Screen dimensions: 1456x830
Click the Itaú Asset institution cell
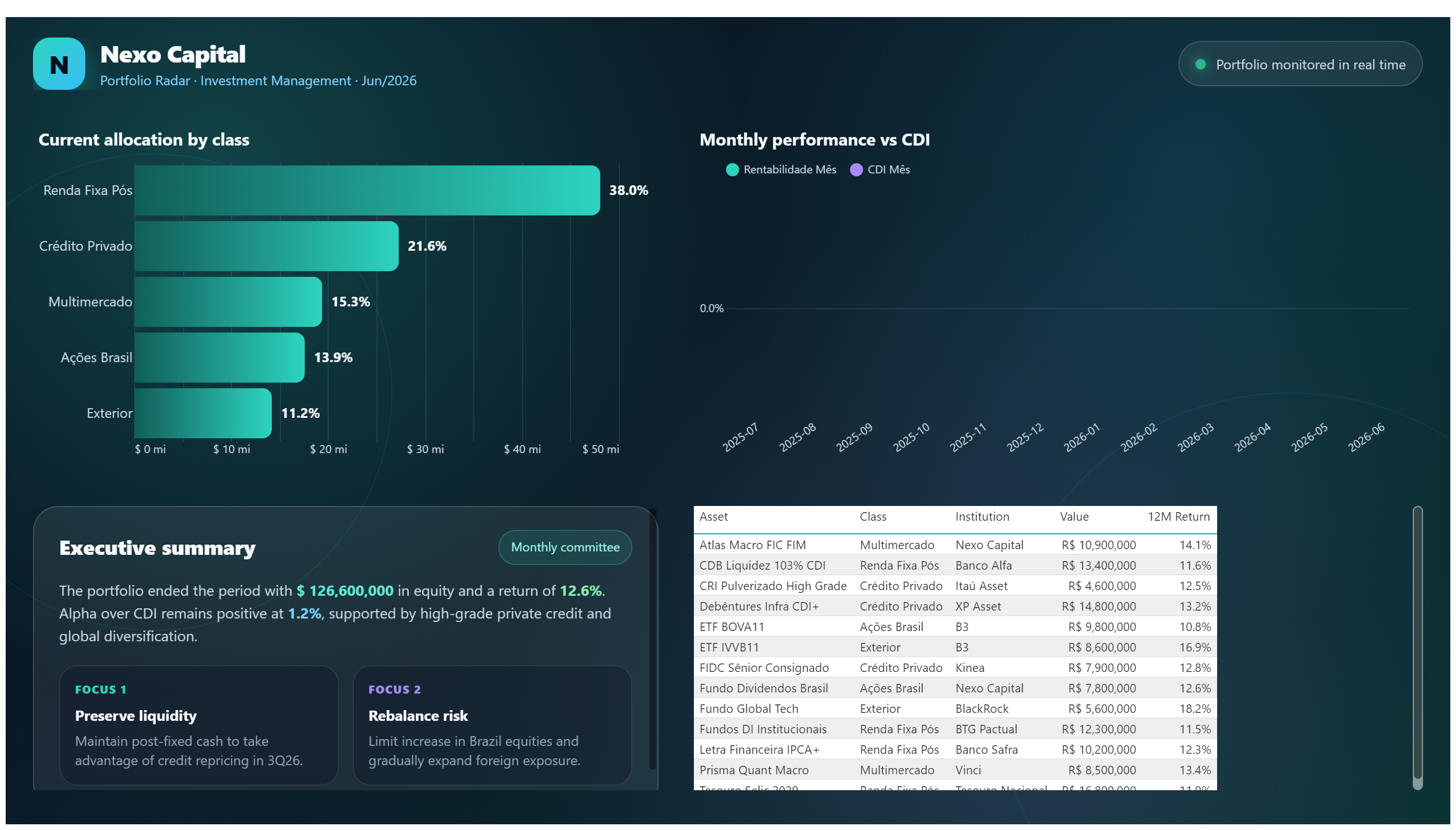981,586
